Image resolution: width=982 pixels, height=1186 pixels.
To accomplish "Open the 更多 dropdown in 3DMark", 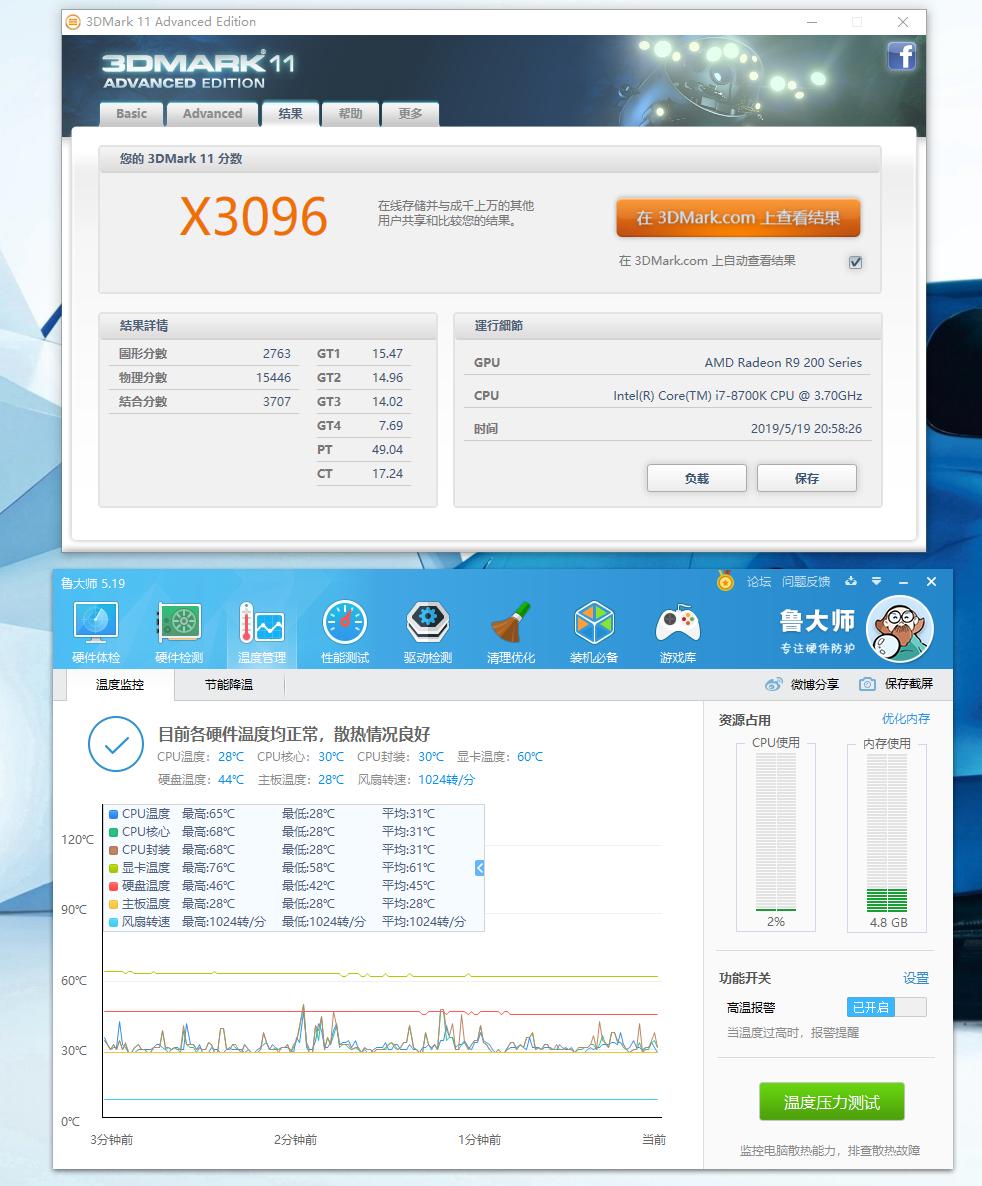I will click(x=410, y=114).
